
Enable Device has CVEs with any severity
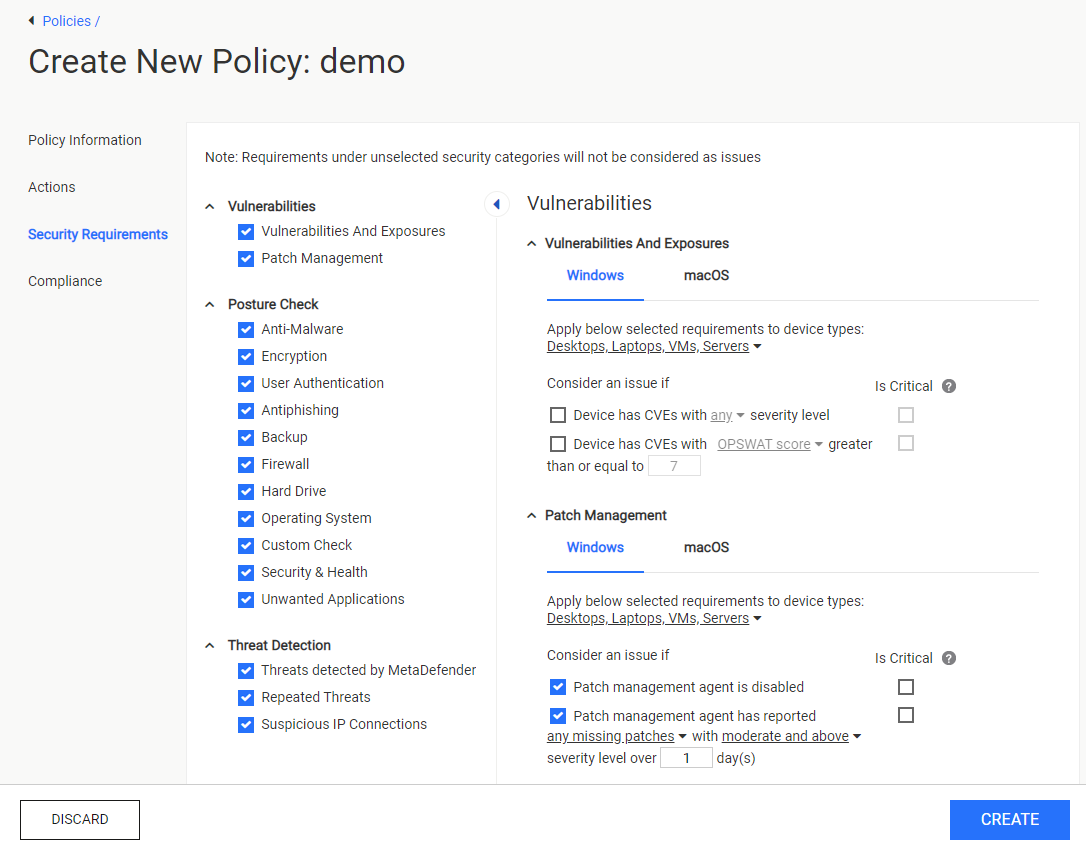tap(558, 415)
